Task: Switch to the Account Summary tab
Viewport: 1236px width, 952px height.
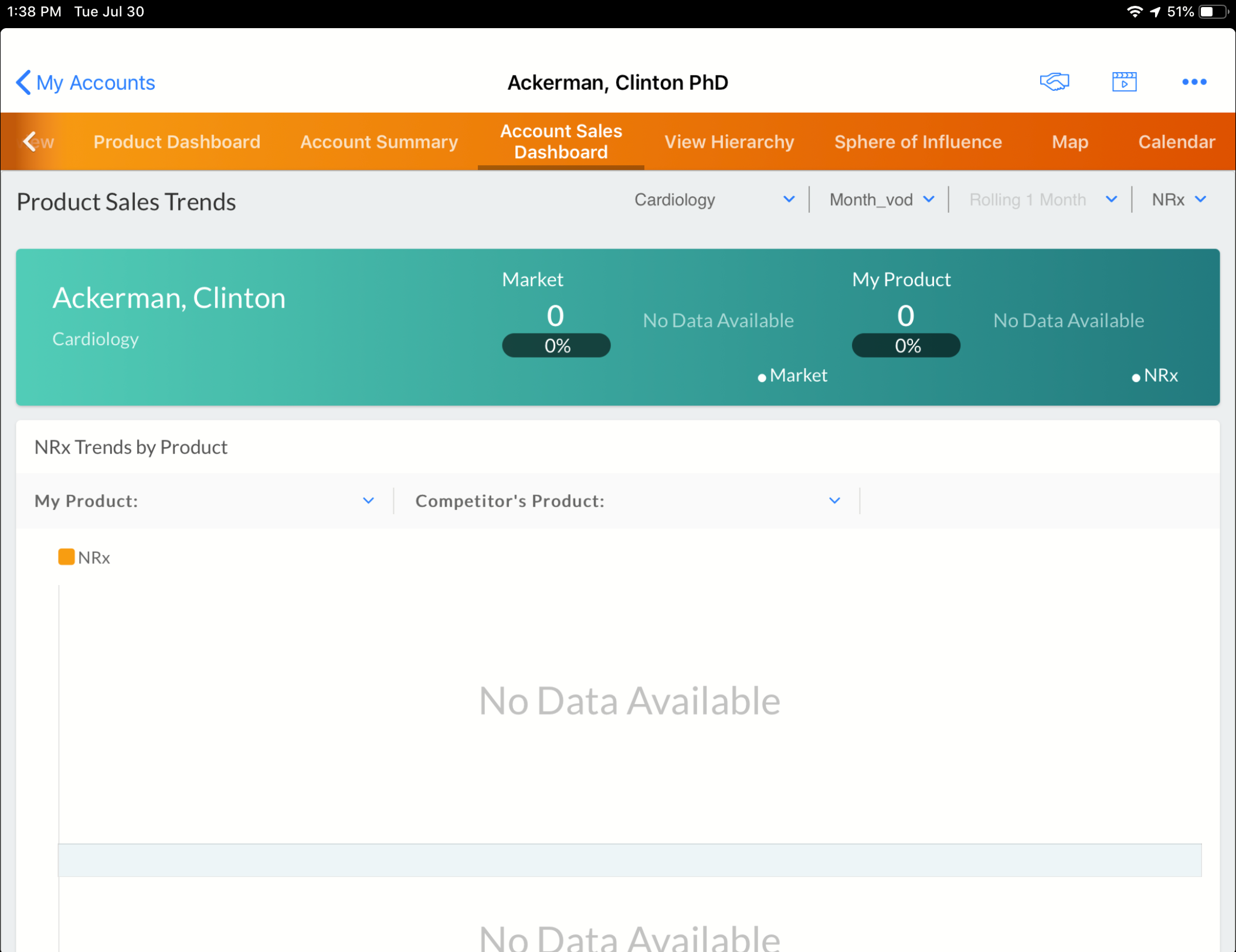Action: 379,142
